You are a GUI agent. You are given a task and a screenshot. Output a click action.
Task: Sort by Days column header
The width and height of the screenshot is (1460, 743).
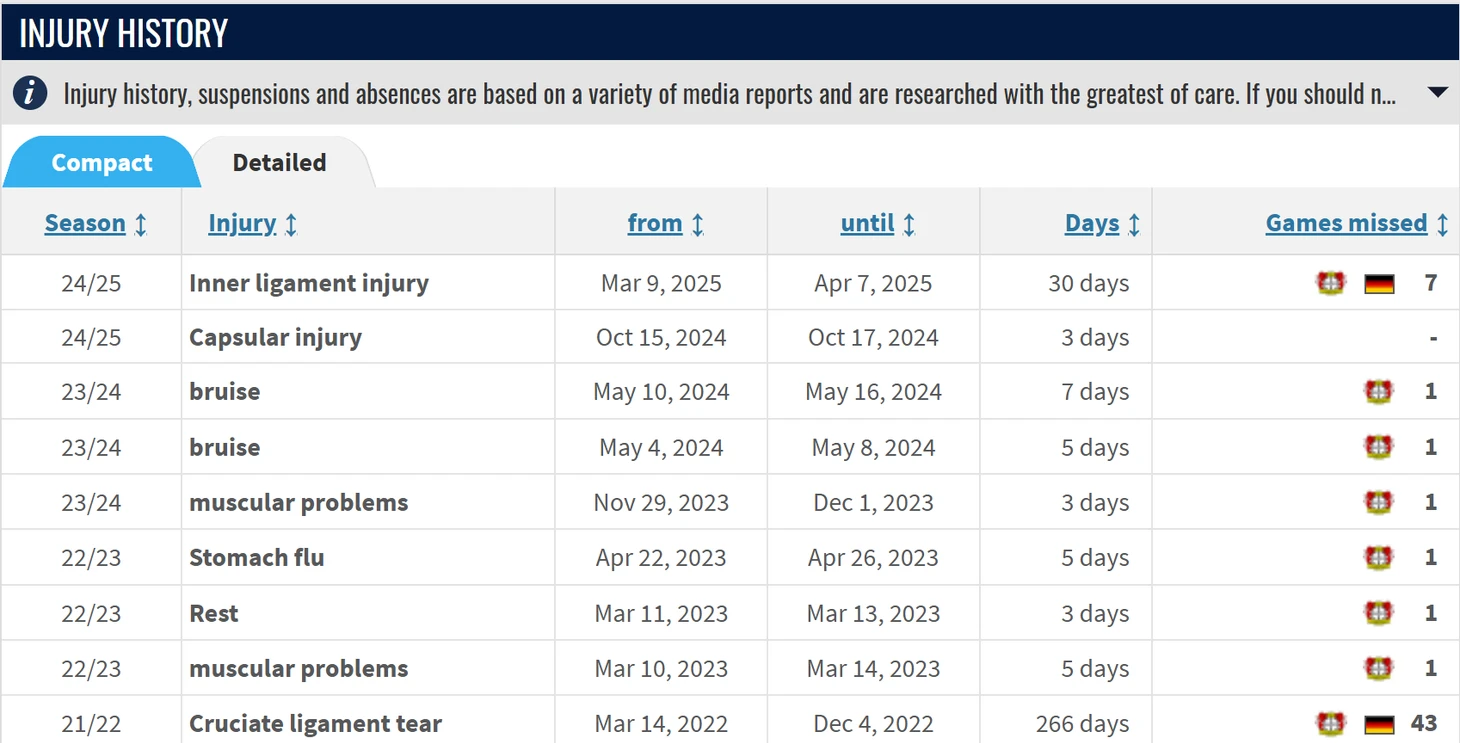[x=1091, y=223]
